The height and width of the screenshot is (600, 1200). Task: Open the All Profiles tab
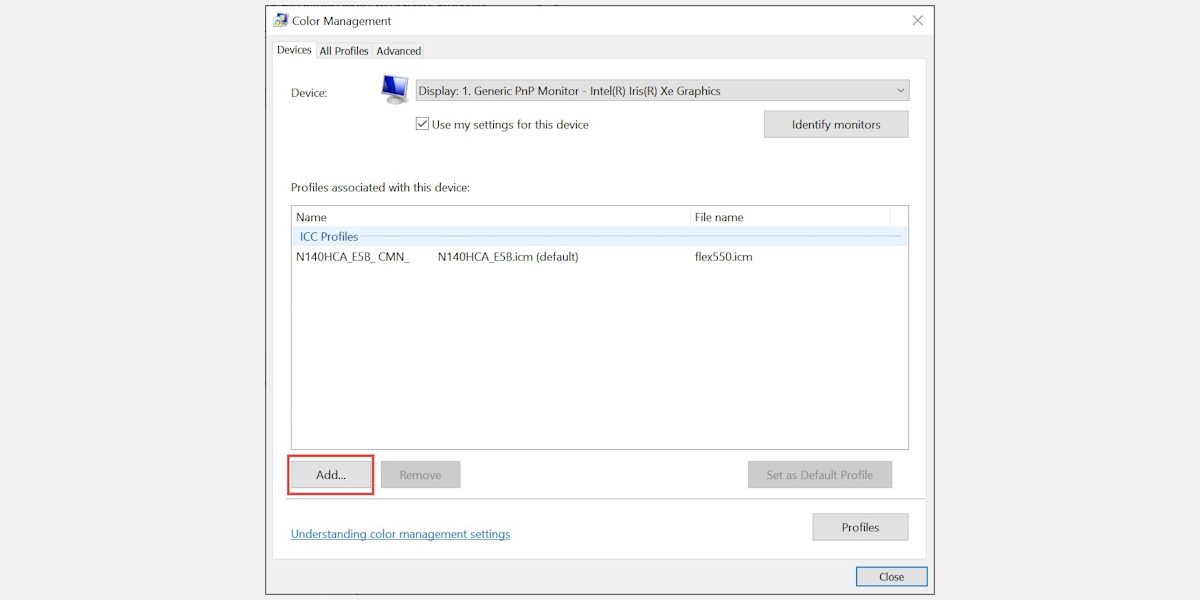[344, 51]
